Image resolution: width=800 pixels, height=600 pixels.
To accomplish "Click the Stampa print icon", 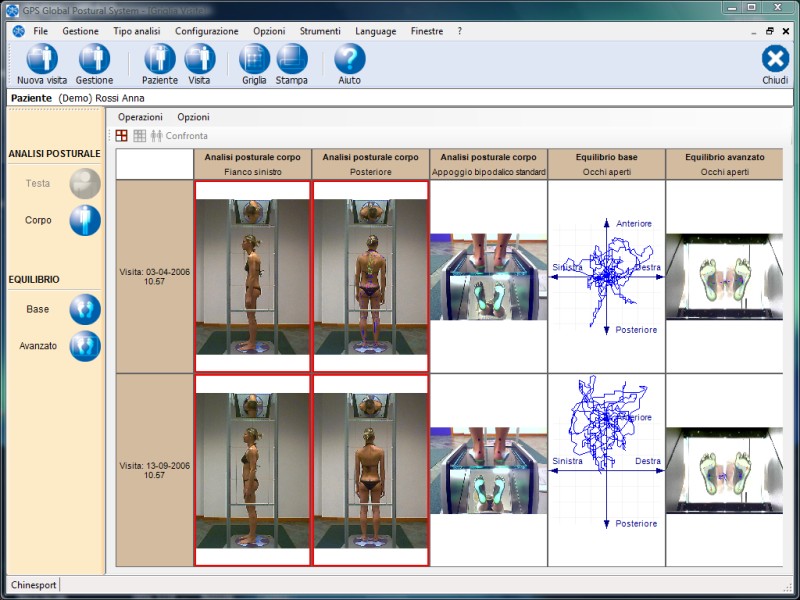I will click(x=292, y=59).
